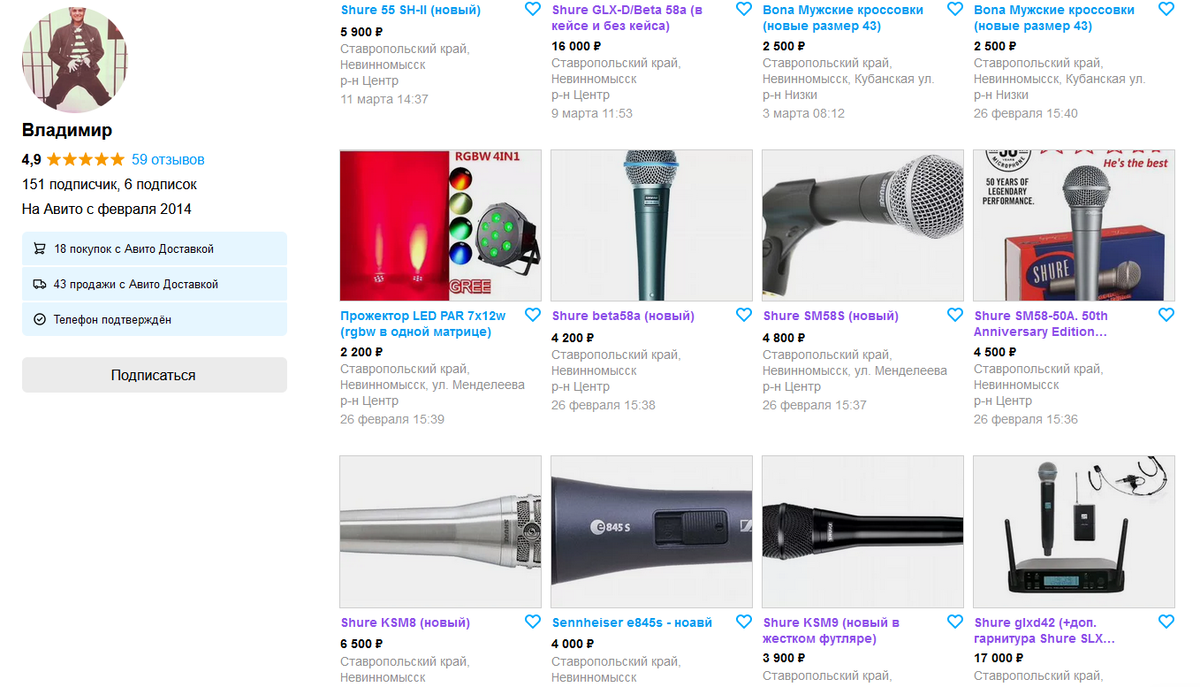Favorite the Sennheiser e845s listing
Image resolution: width=1200 pixels, height=687 pixels.
[743, 622]
